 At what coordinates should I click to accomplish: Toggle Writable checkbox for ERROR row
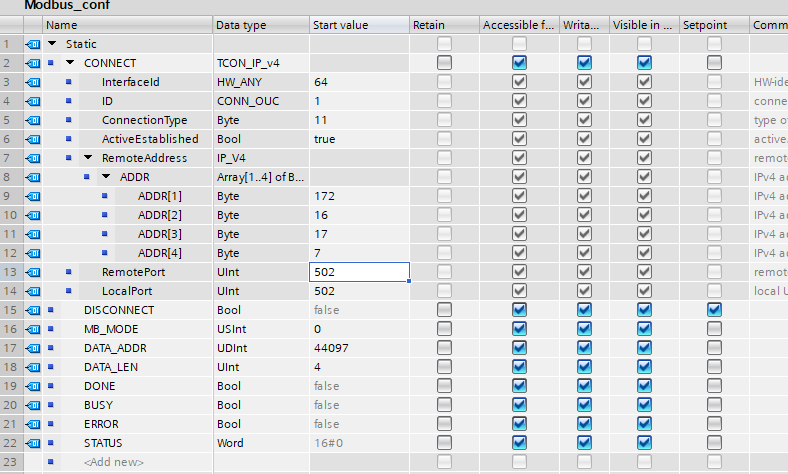point(584,424)
